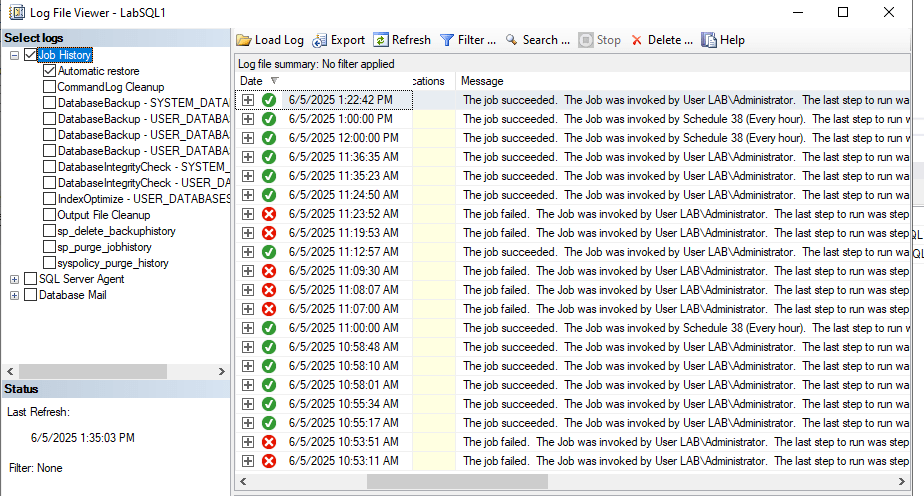Open Help from the toolbar

pyautogui.click(x=708, y=40)
